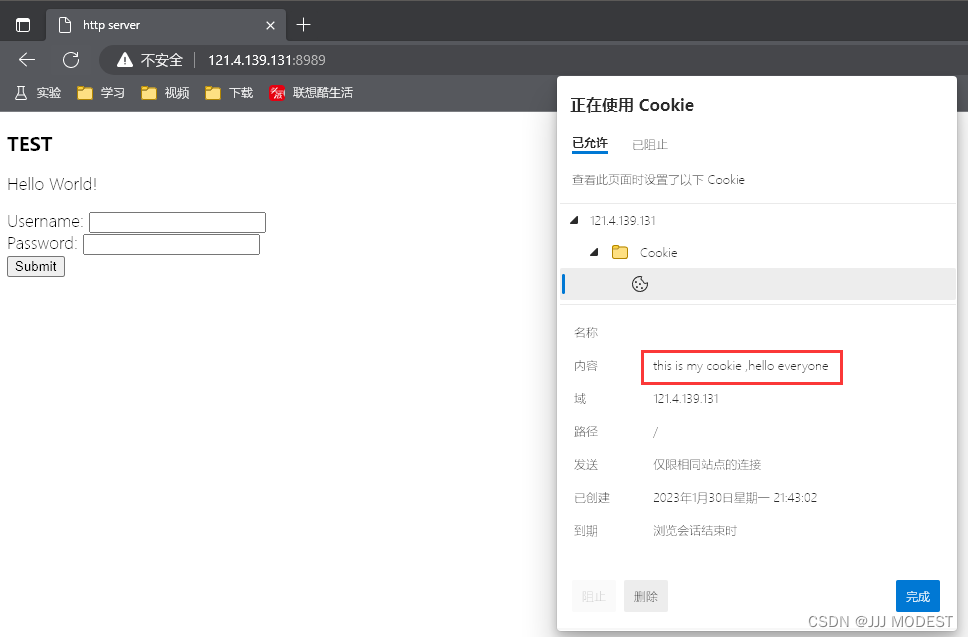Click the 删除 button
The height and width of the screenshot is (637, 968).
pos(646,596)
